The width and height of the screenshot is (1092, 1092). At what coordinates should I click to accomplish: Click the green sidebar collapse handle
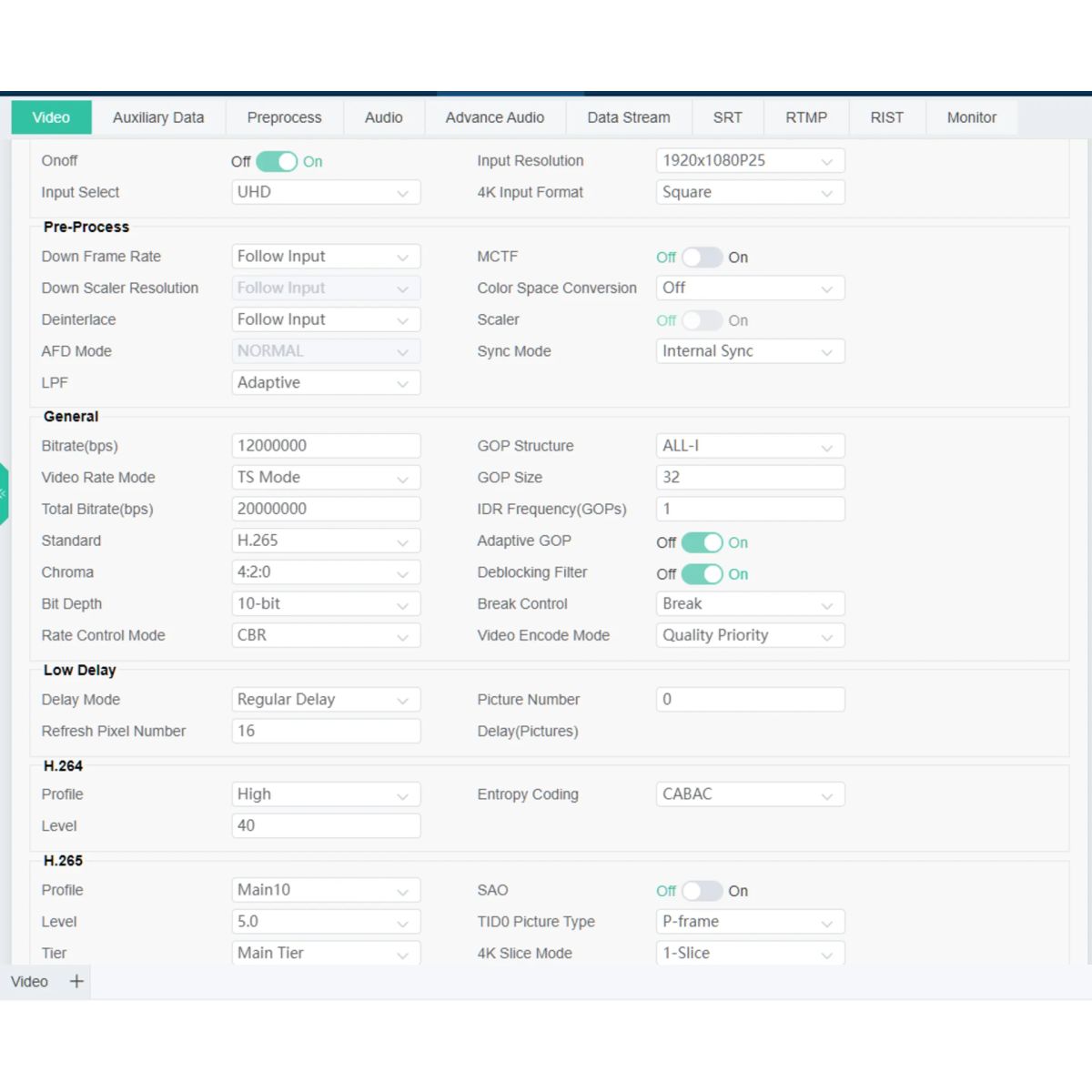tap(4, 493)
